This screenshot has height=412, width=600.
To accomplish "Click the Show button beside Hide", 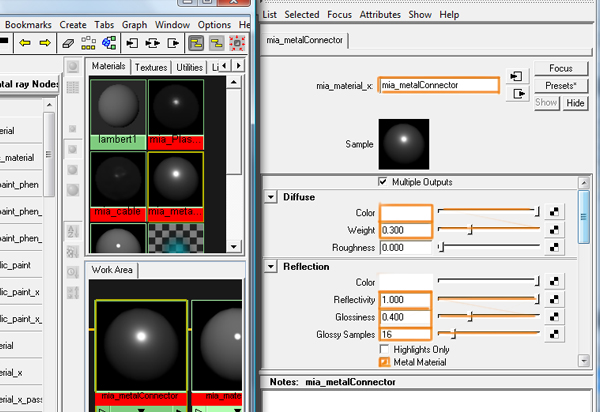I will pos(546,103).
